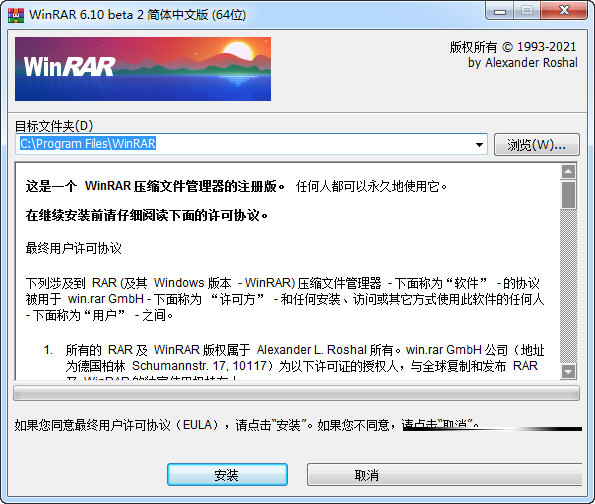
Task: Click the Cancel (取消) button
Action: tap(444, 474)
